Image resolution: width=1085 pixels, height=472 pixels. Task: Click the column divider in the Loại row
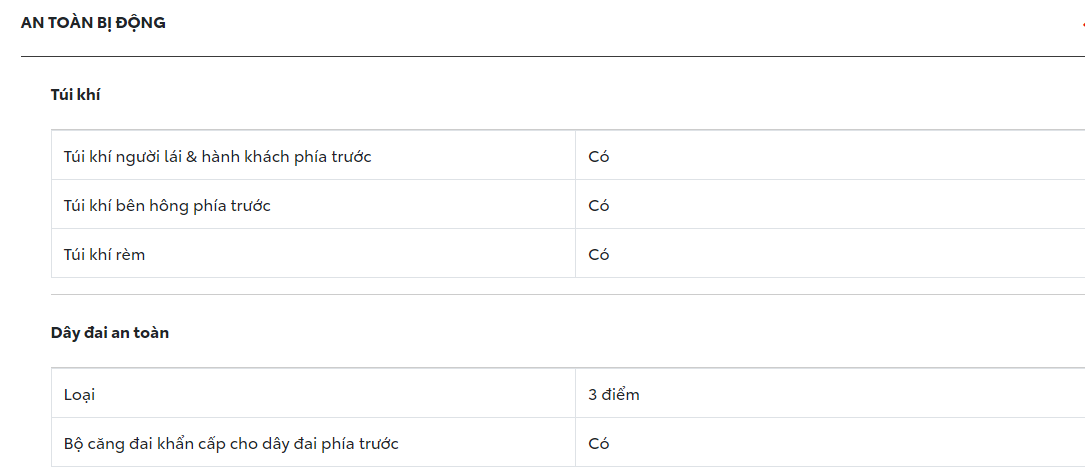[575, 395]
